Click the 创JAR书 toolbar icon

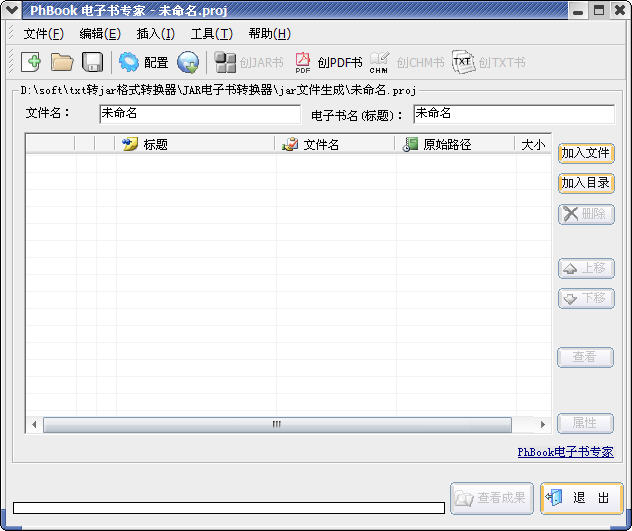tap(249, 62)
